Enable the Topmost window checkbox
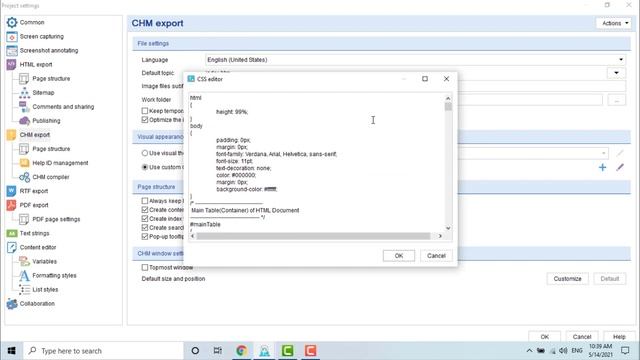 (145, 267)
